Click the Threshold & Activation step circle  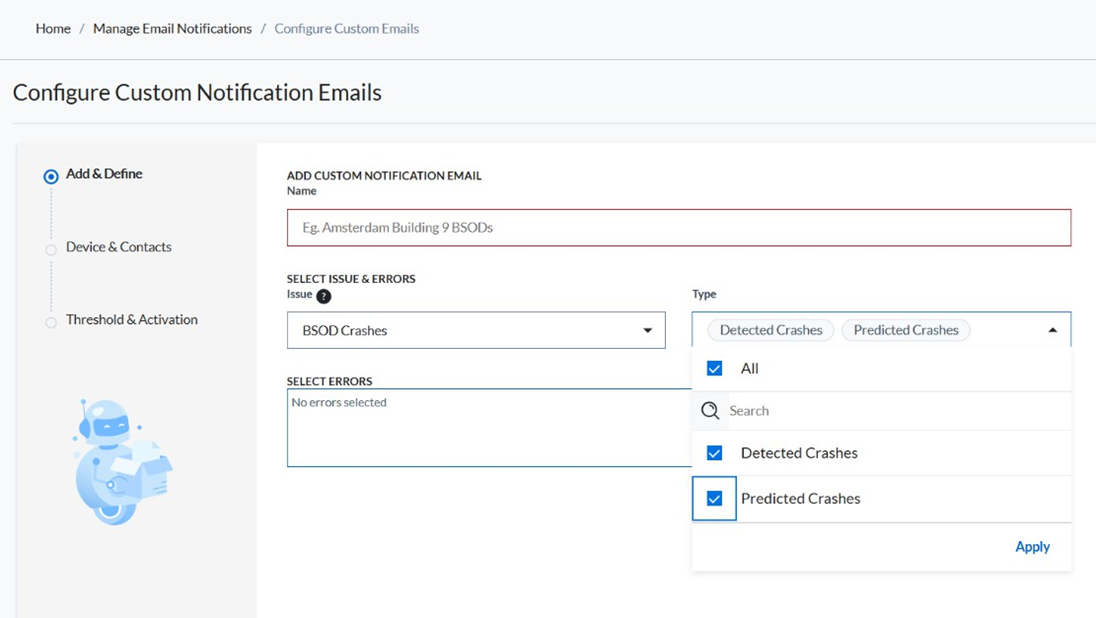(51, 323)
